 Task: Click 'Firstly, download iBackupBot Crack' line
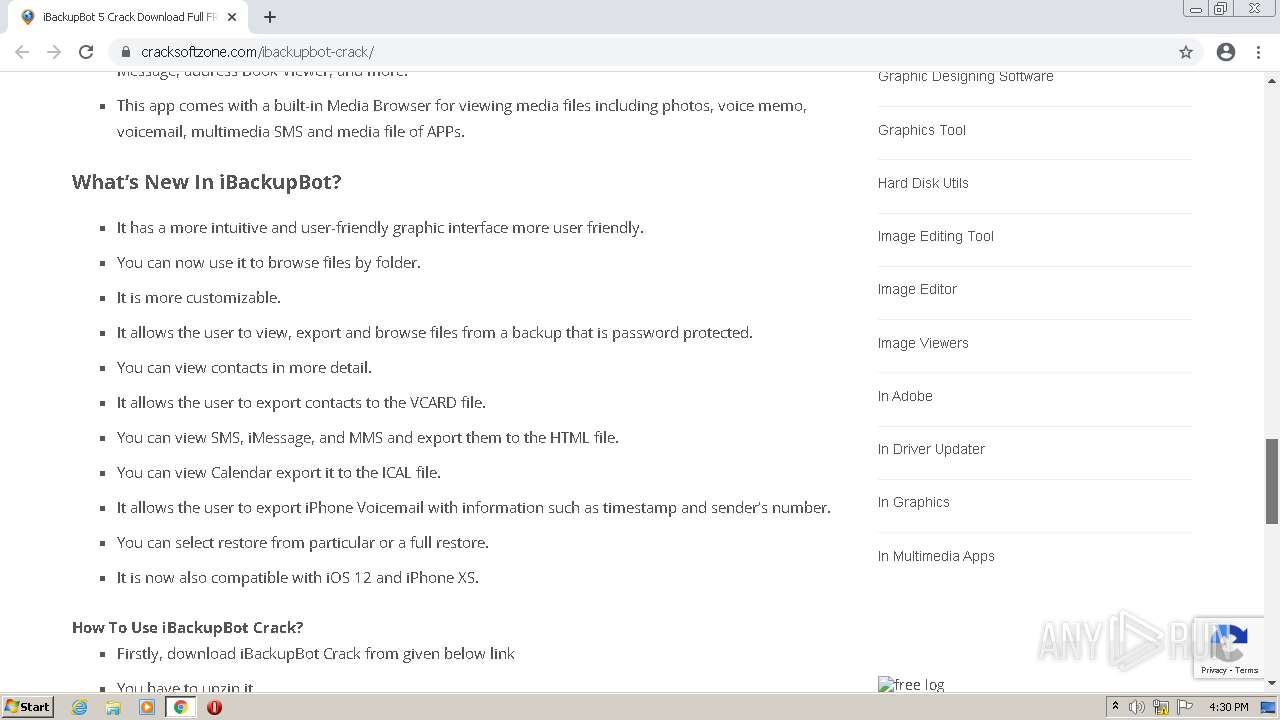pyautogui.click(x=315, y=653)
